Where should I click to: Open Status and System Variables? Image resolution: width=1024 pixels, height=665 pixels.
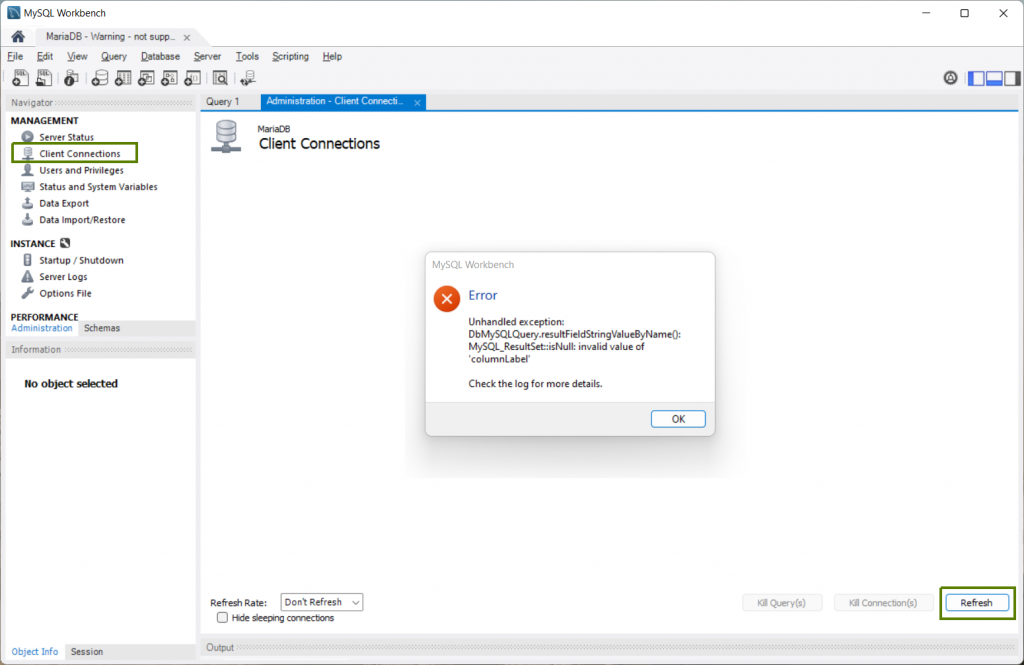(99, 186)
